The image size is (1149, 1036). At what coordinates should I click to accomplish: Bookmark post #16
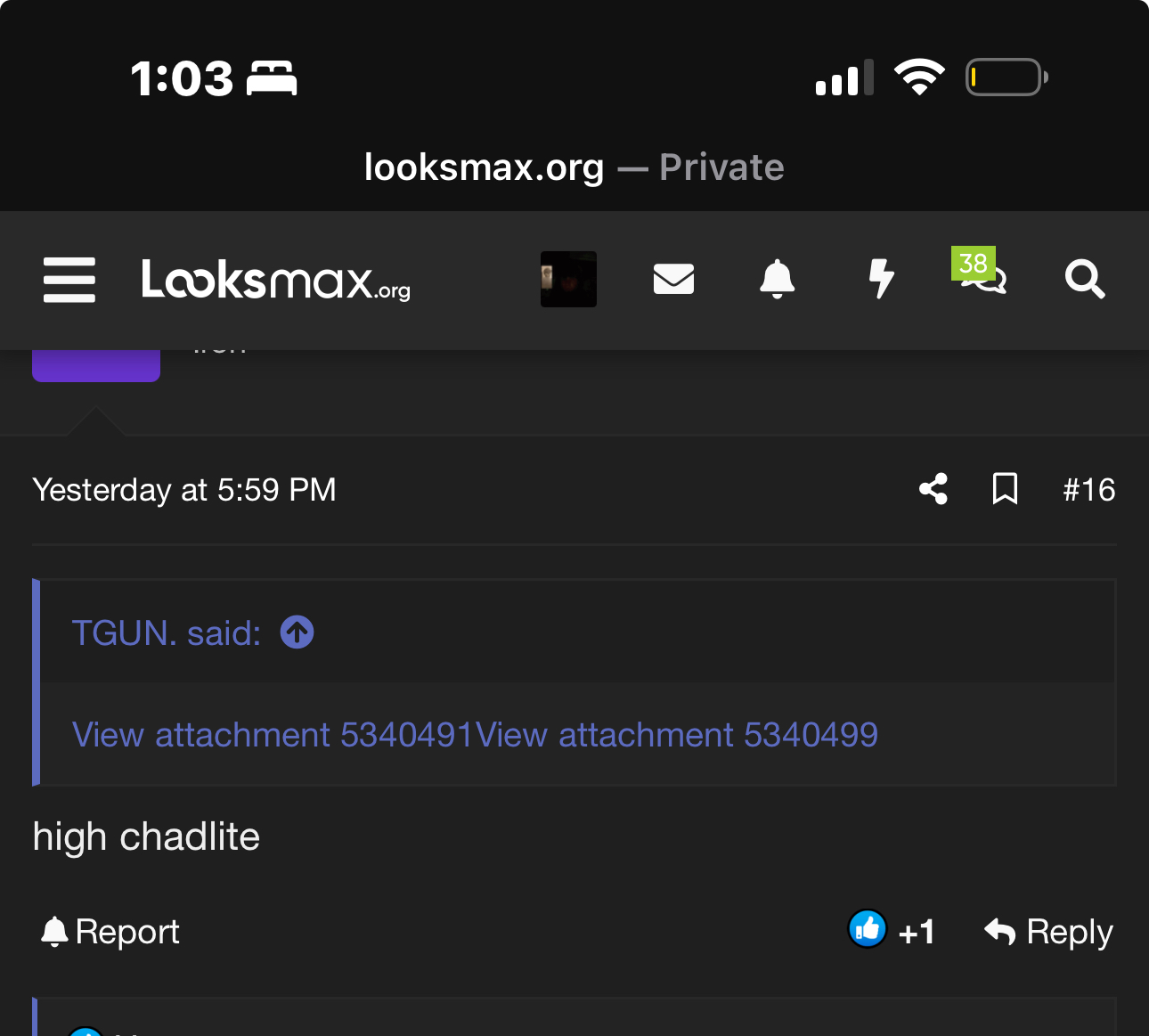[x=1006, y=489]
